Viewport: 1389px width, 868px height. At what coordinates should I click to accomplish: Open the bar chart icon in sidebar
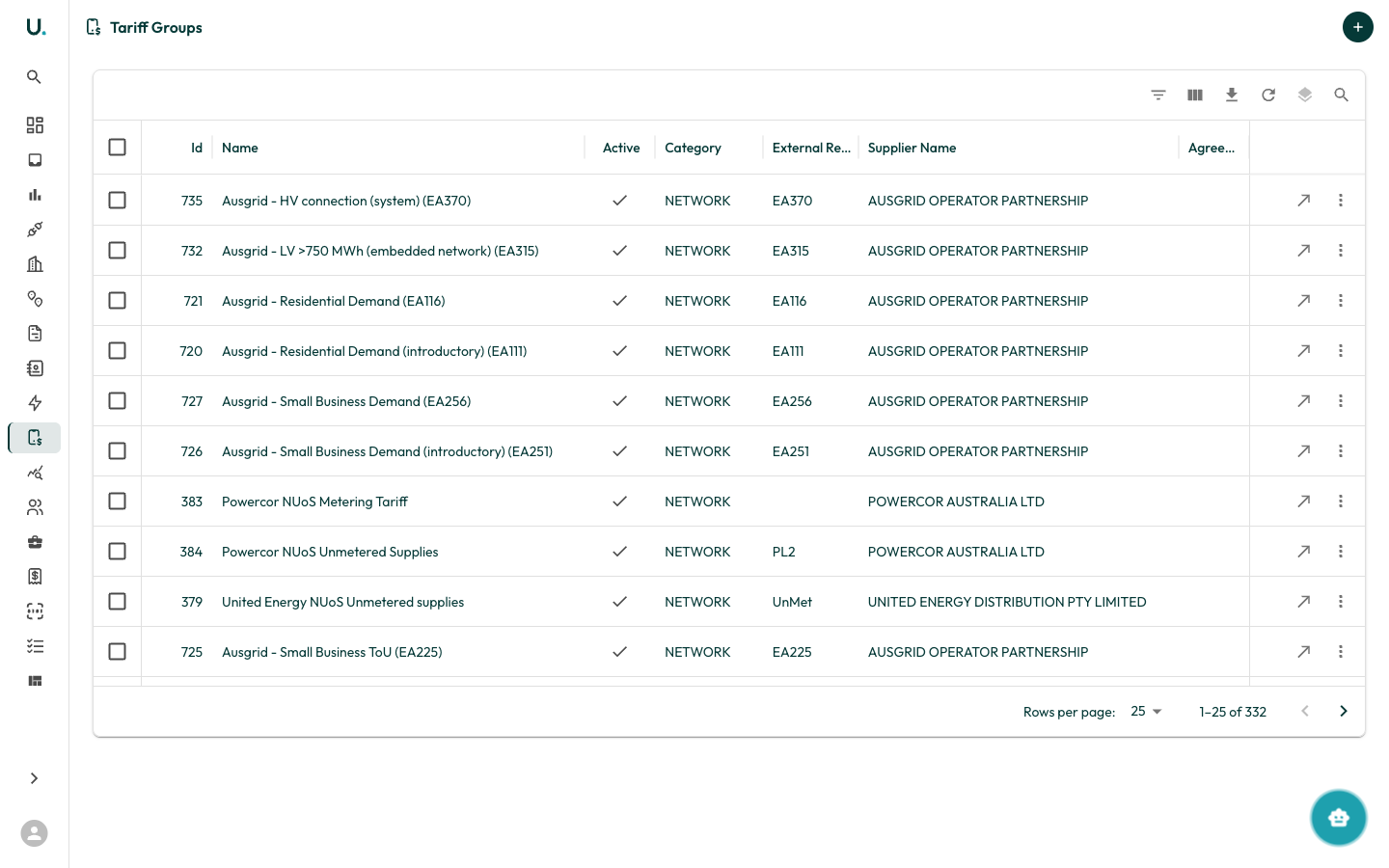click(x=35, y=195)
